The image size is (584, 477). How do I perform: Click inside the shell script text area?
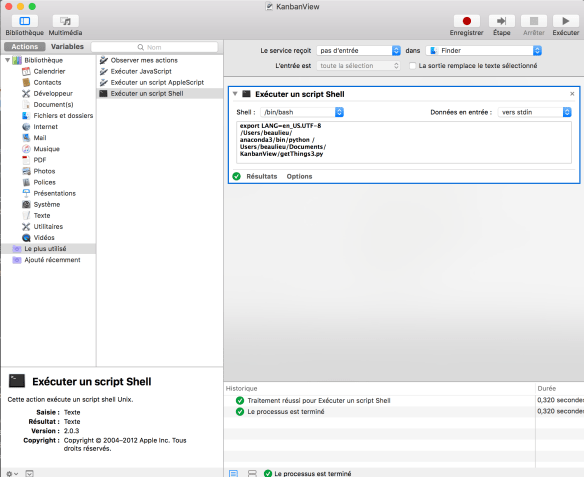[x=404, y=142]
